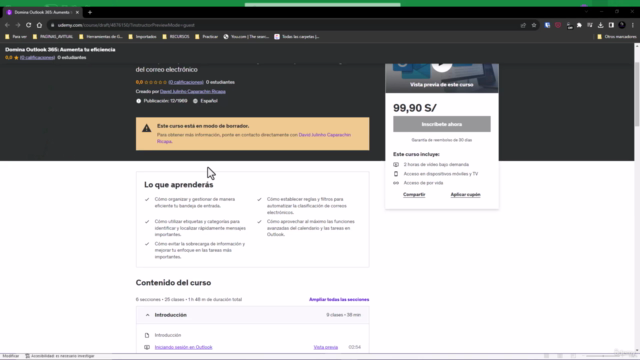Open the browser side panel icon
This screenshot has width=640, height=360.
tap(611, 25)
